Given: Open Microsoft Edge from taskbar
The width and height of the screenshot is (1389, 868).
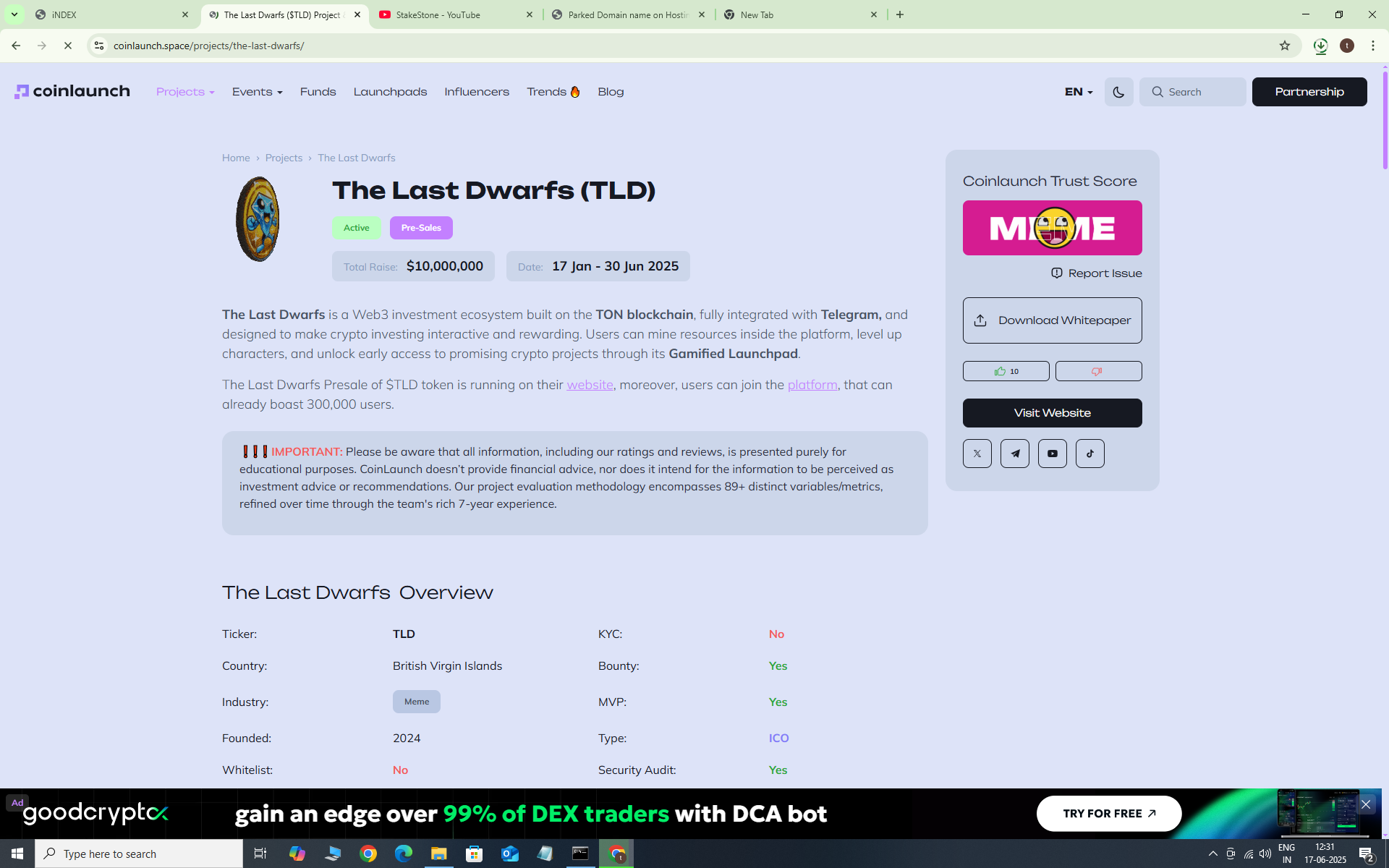Looking at the screenshot, I should [404, 854].
